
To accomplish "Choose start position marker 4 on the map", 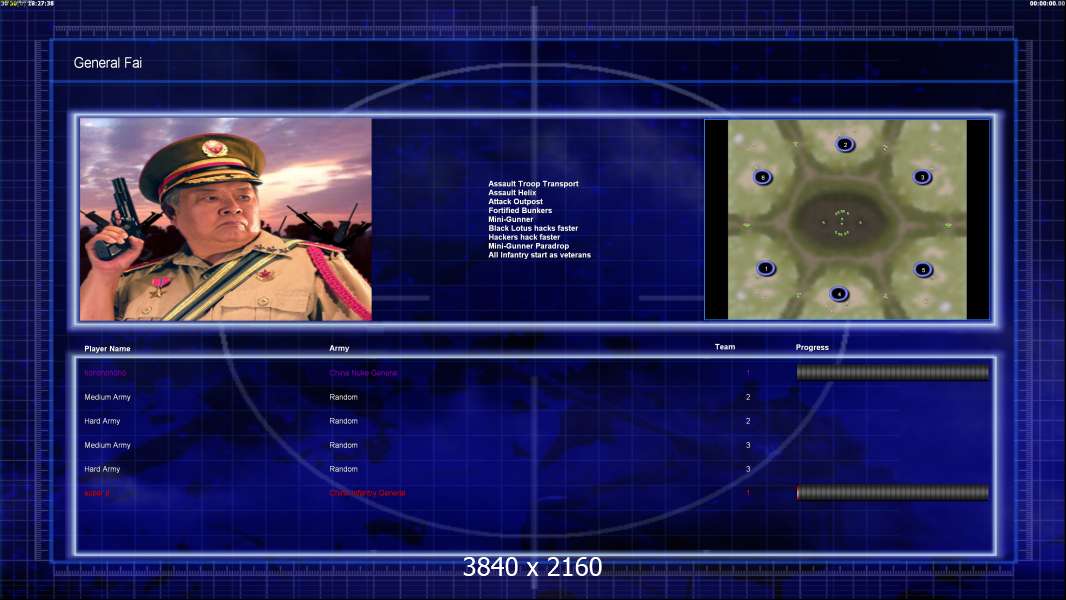I will [840, 294].
